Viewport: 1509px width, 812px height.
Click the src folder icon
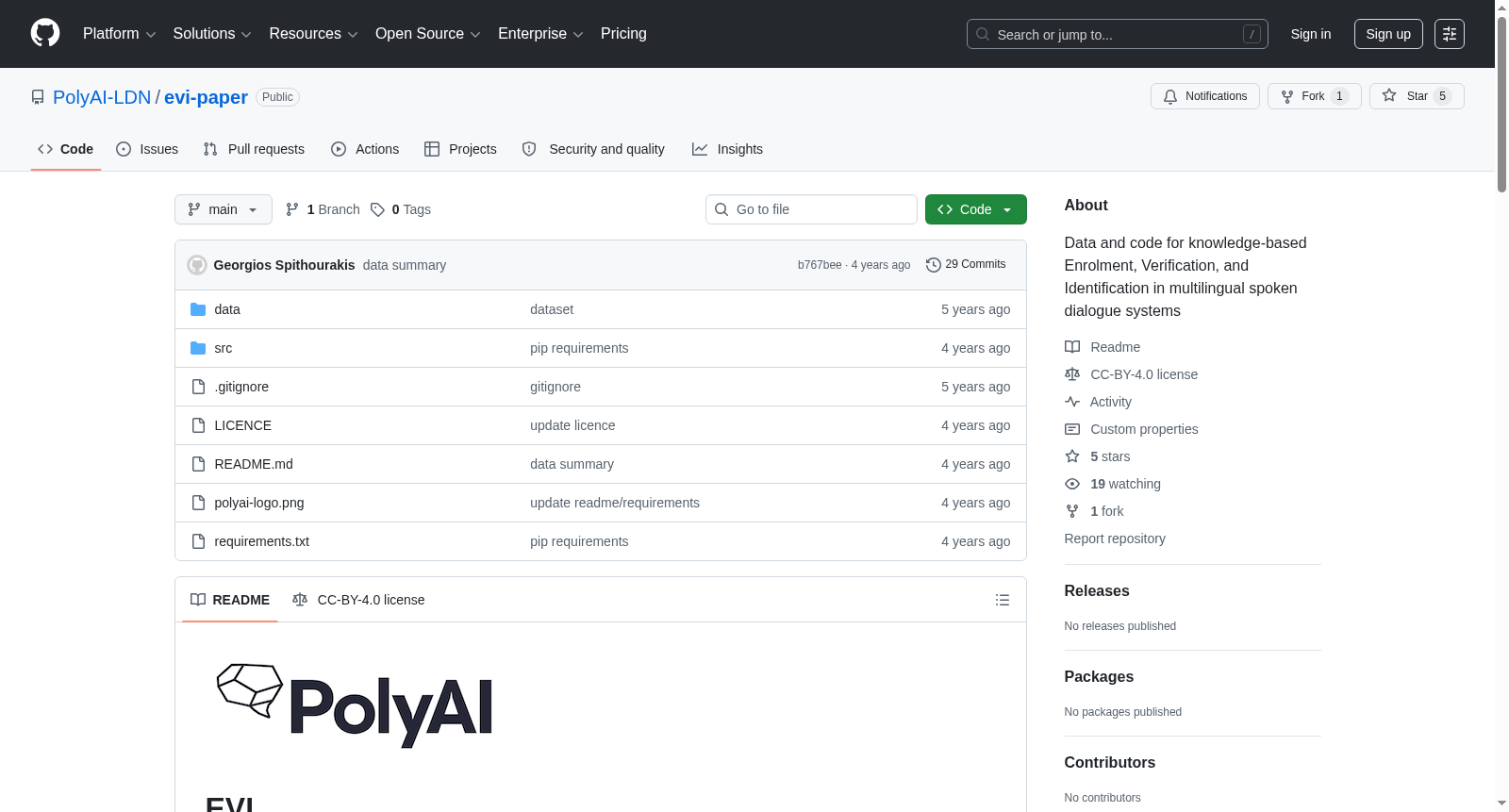tap(198, 348)
